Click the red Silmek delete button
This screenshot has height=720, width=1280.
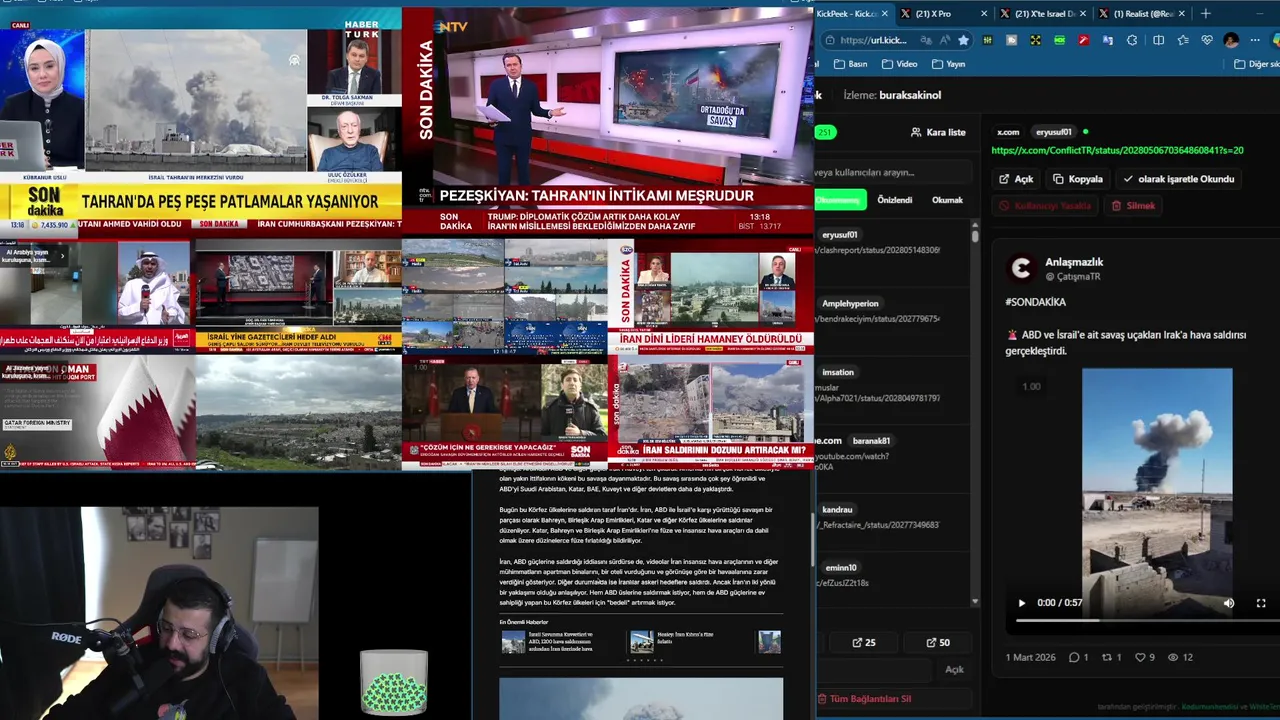1133,206
